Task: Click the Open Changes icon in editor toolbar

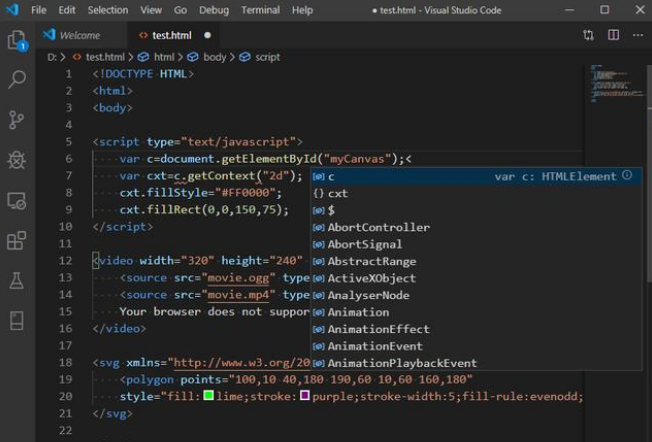Action: click(x=588, y=35)
